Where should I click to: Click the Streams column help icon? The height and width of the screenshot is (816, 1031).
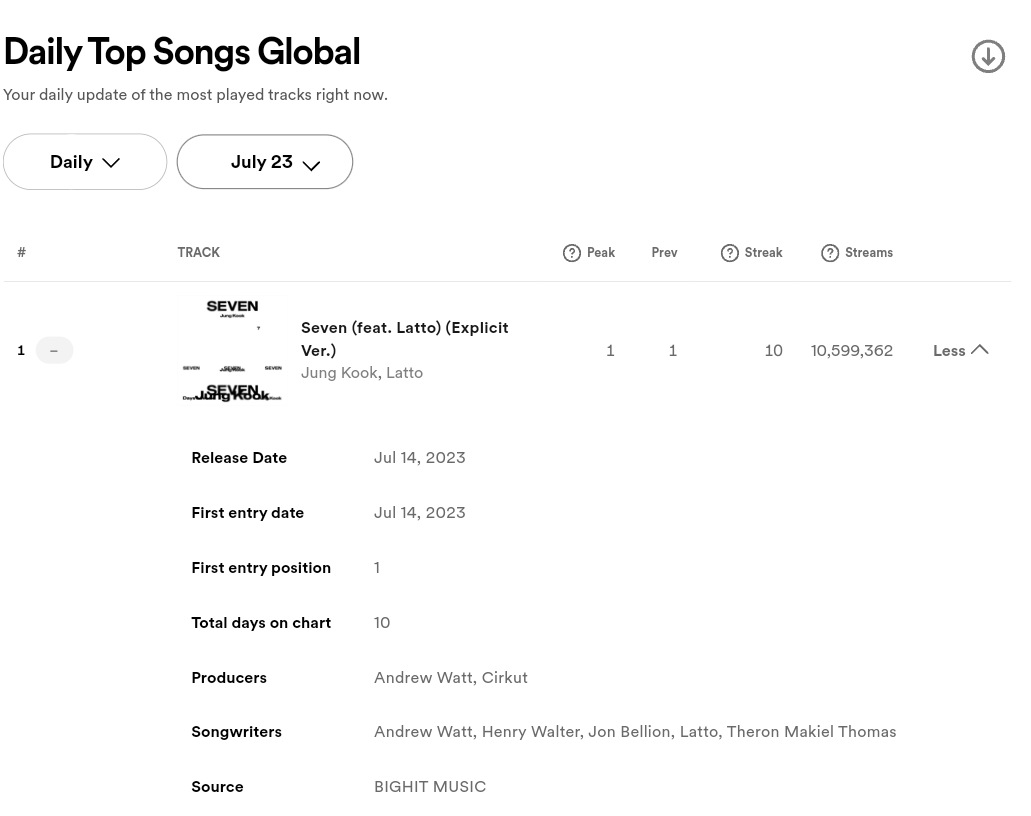click(x=830, y=253)
